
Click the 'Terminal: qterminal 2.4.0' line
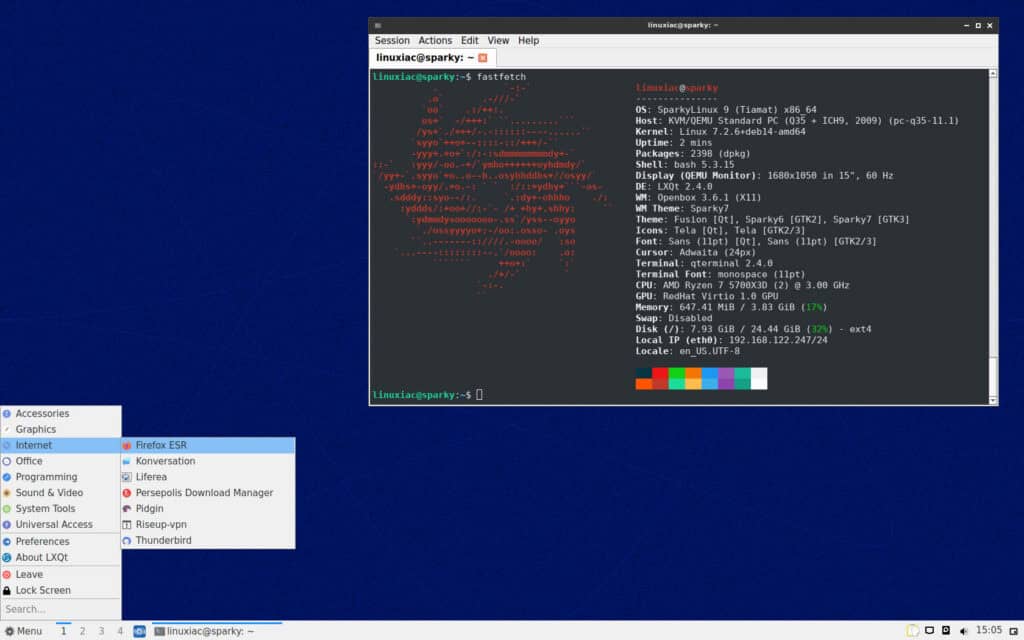[x=704, y=263]
